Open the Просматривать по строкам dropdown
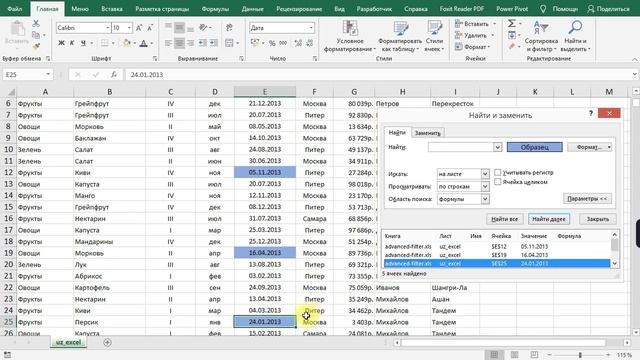This screenshot has height=360, width=640. [x=485, y=187]
